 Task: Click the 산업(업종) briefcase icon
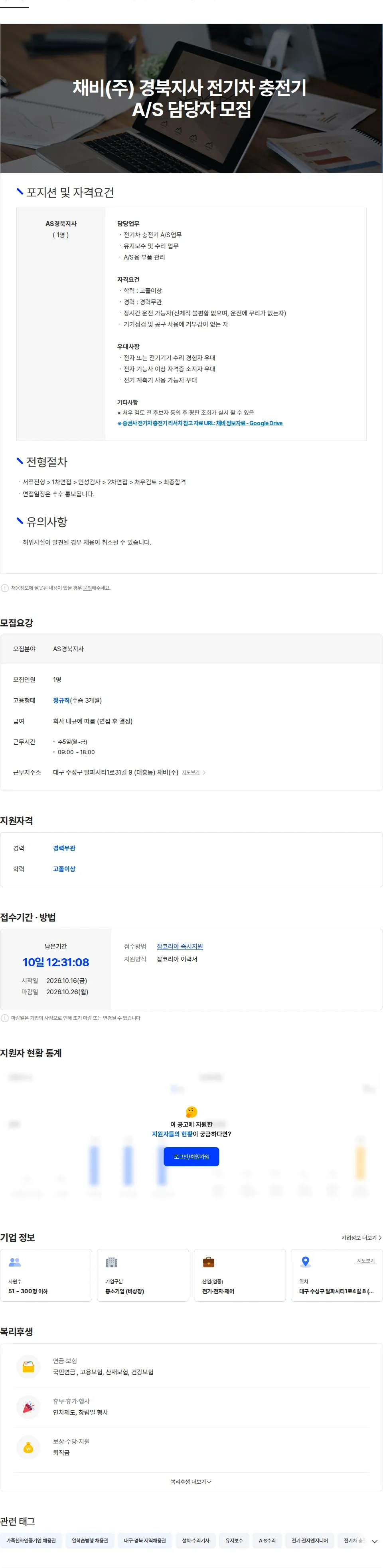209,1263
